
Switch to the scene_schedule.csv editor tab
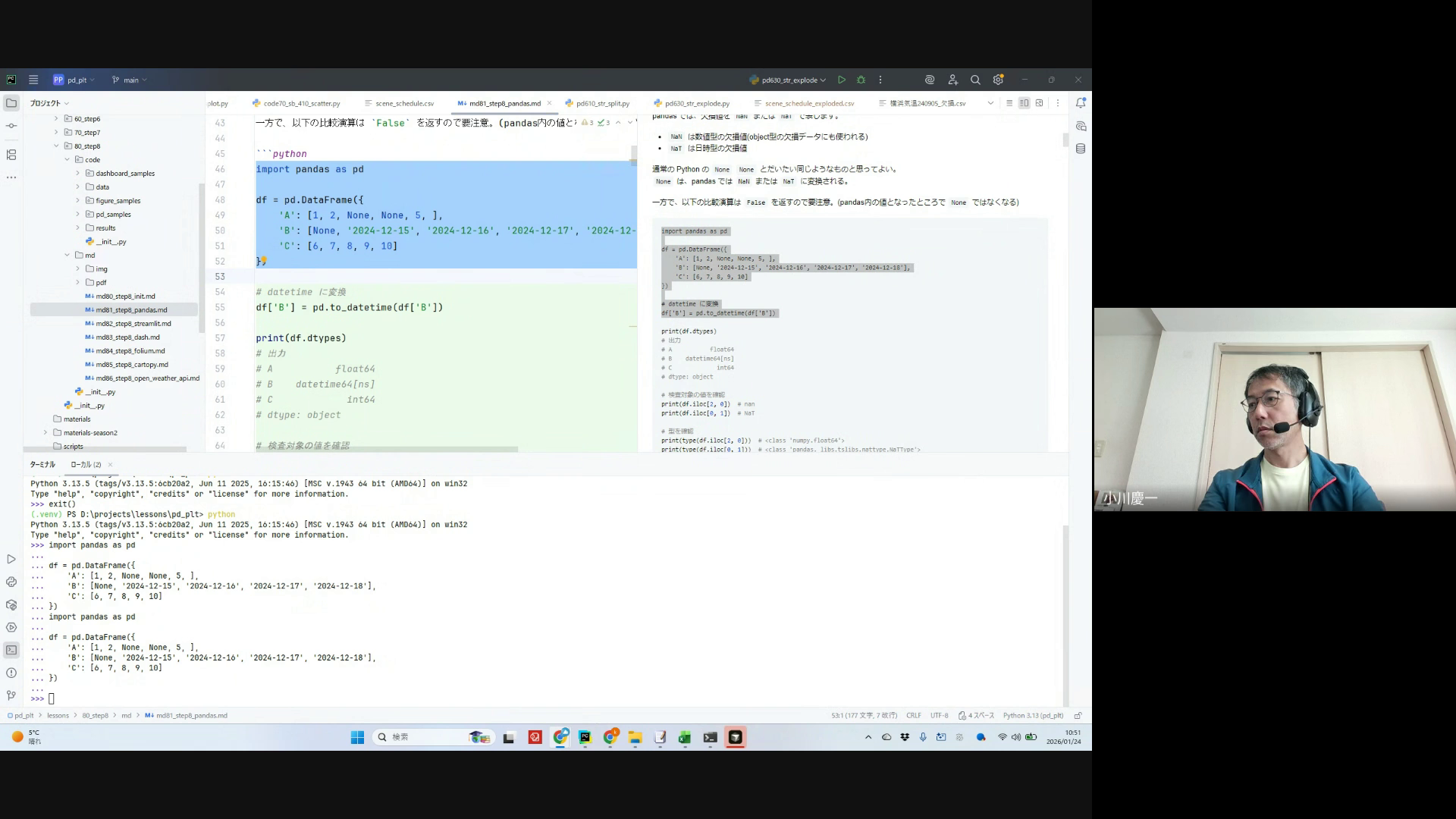coord(404,103)
